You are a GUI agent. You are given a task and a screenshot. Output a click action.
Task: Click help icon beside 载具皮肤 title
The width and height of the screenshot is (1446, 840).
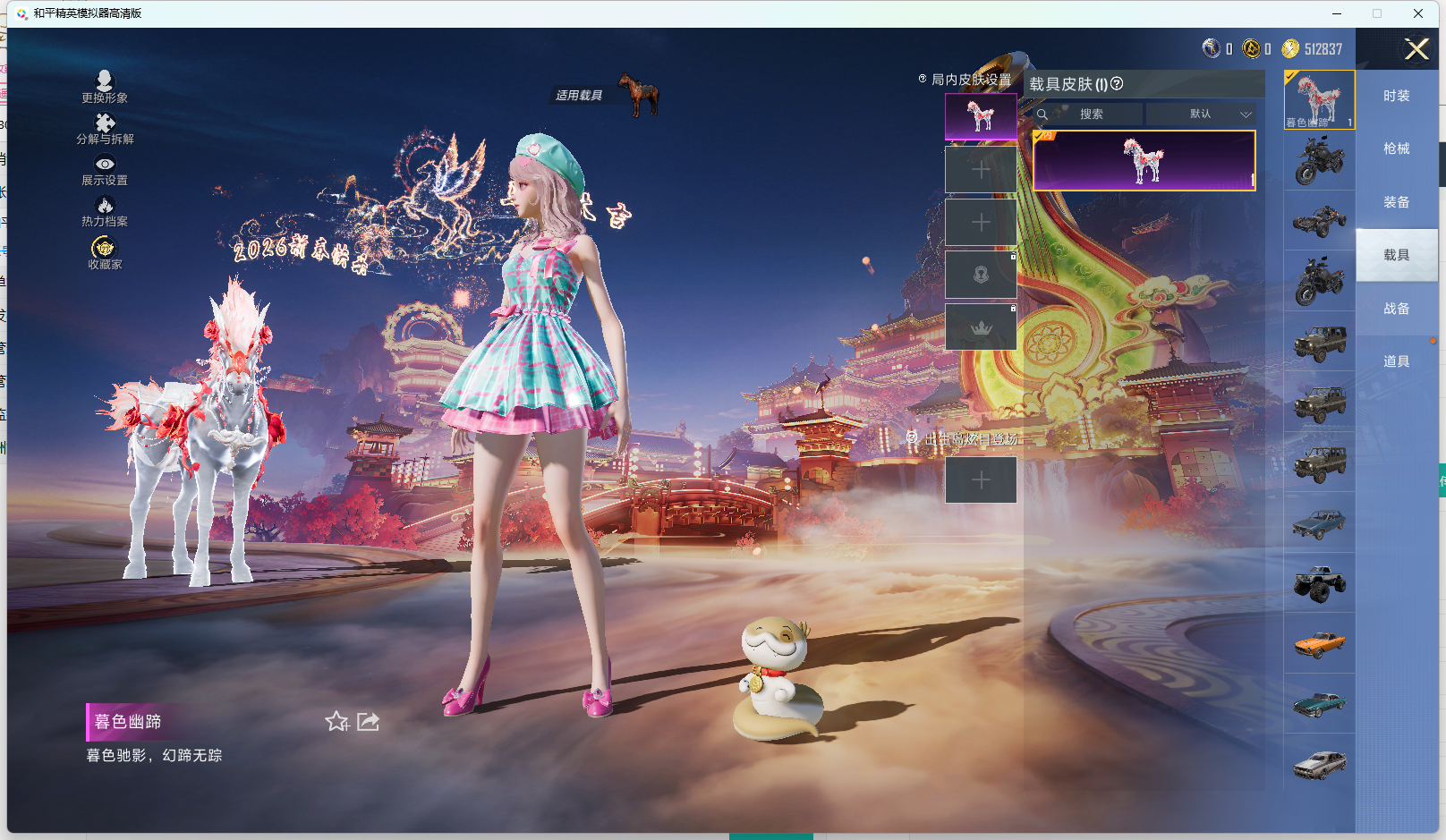coord(1117,84)
